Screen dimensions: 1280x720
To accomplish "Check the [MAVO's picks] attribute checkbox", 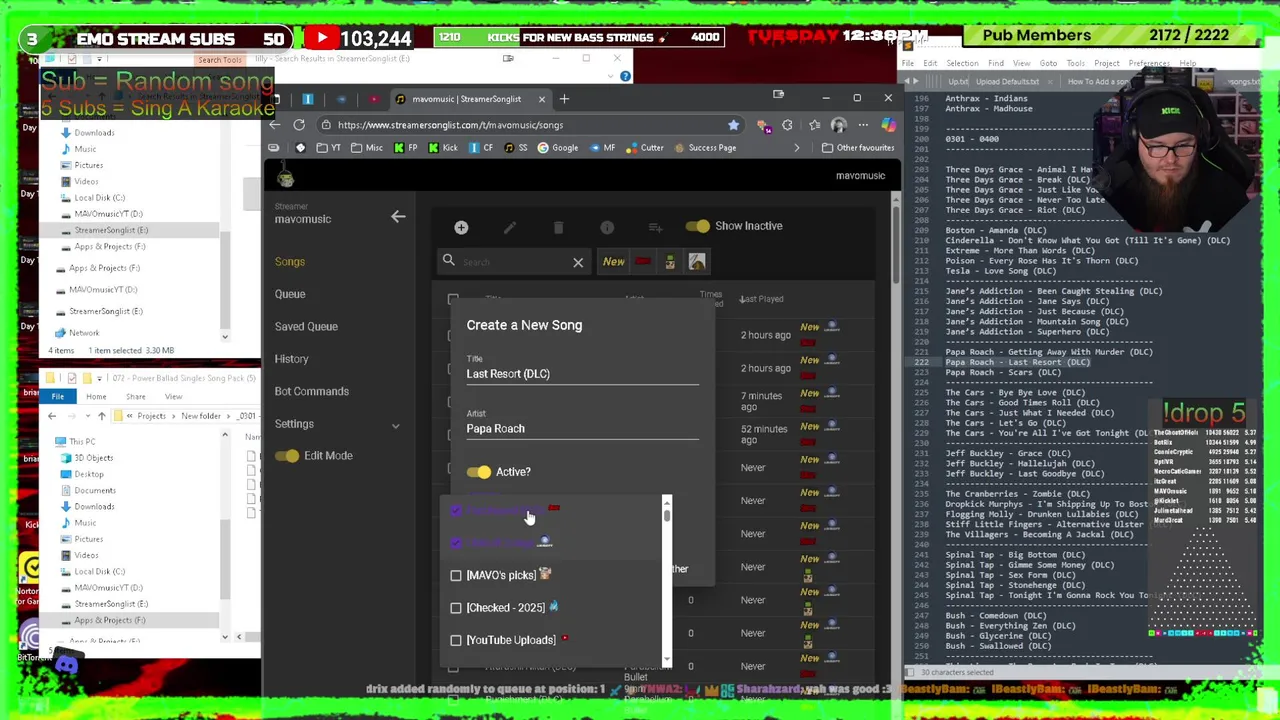I will [x=456, y=575].
